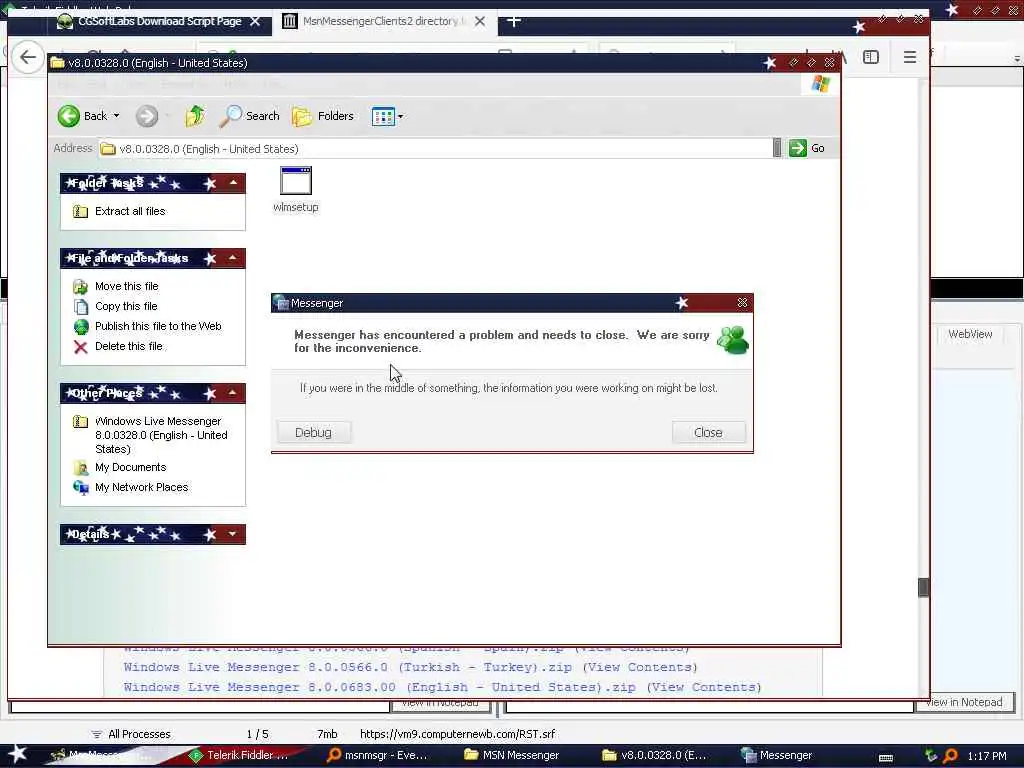Click Move this file
The image size is (1024, 768).
127,286
